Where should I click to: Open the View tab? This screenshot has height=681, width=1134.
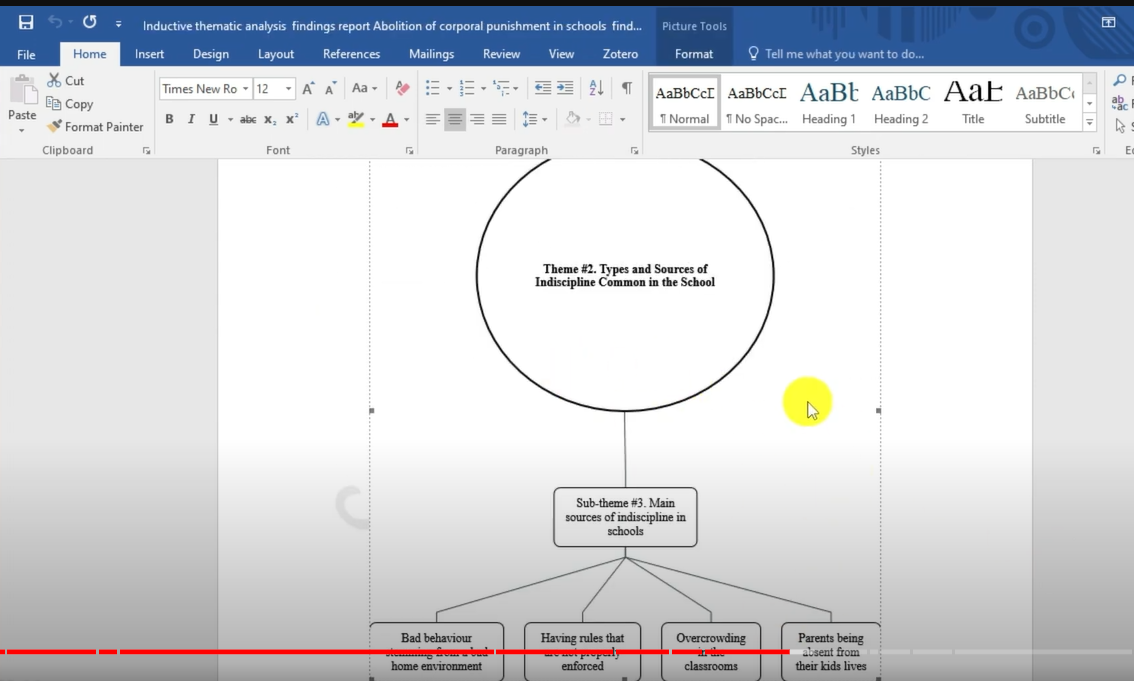tap(561, 54)
